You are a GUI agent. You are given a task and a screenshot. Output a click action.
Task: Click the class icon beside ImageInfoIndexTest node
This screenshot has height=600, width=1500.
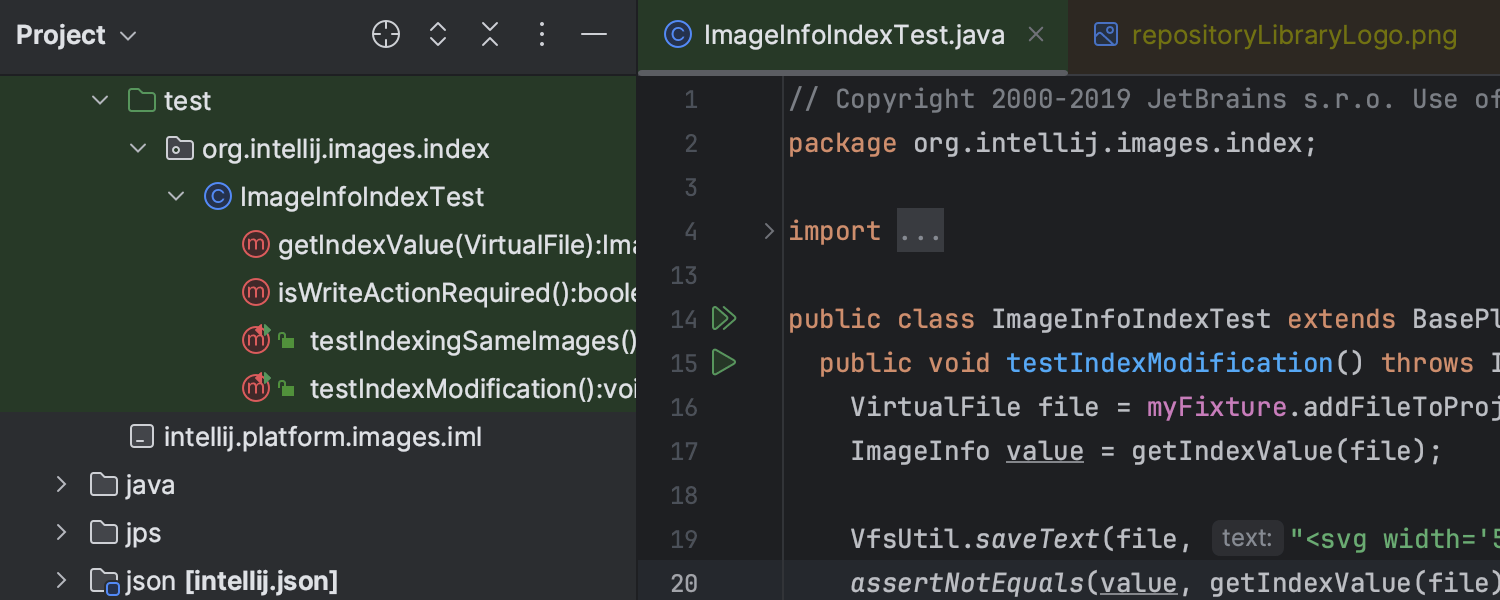click(218, 196)
